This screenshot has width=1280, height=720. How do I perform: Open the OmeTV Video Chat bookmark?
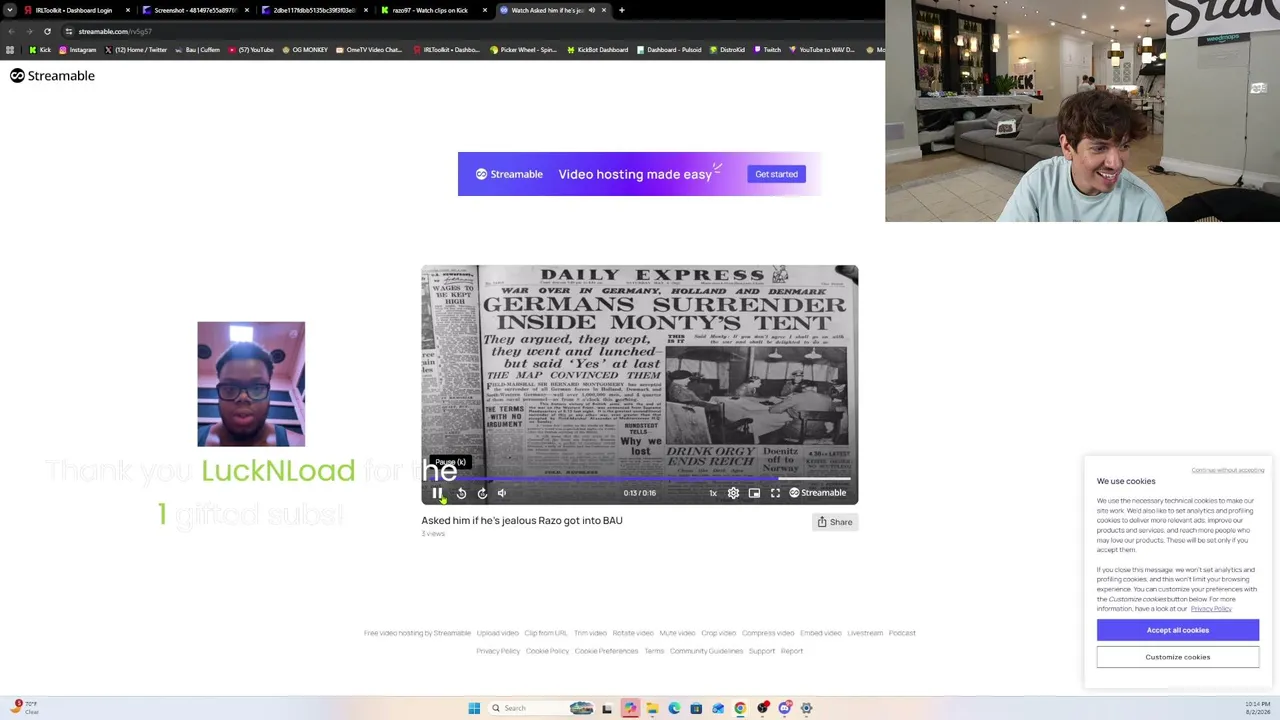368,50
